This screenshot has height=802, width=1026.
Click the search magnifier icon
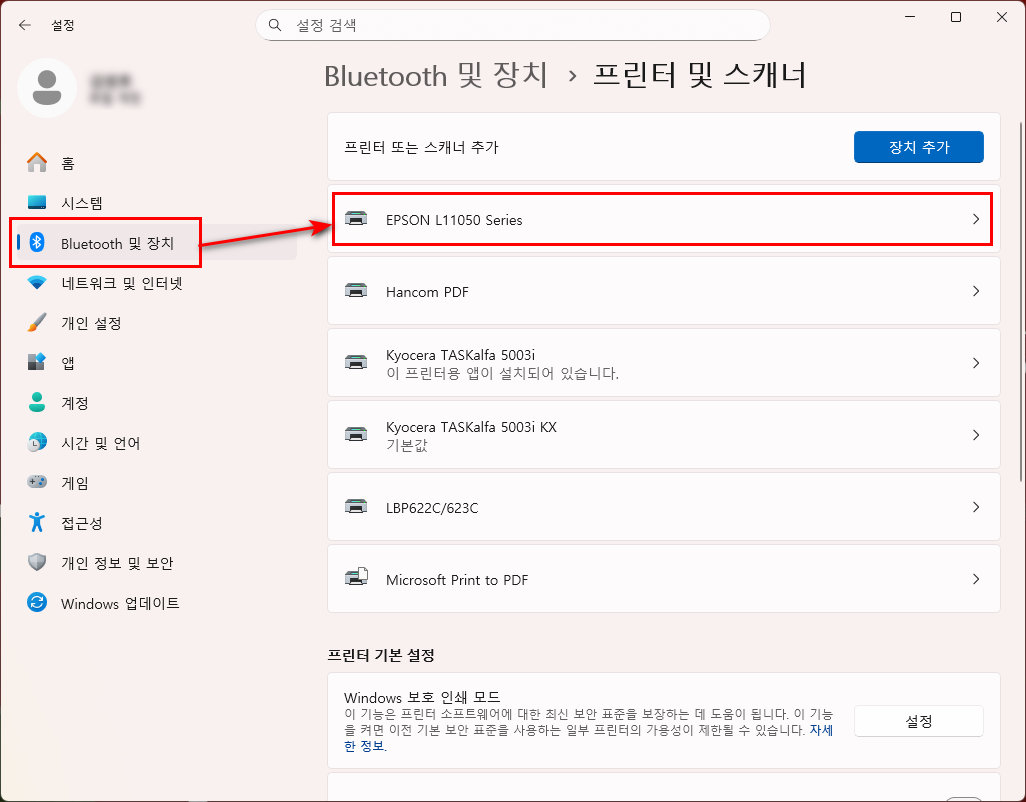pos(275,25)
